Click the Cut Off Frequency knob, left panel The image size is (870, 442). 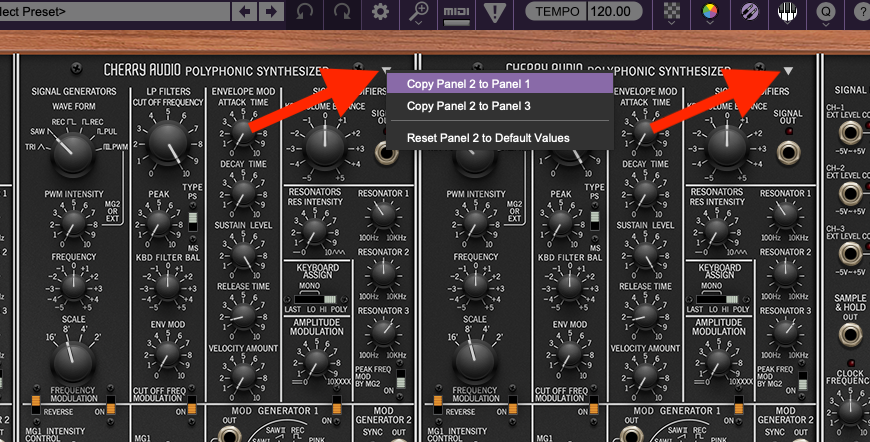pyautogui.click(x=169, y=143)
